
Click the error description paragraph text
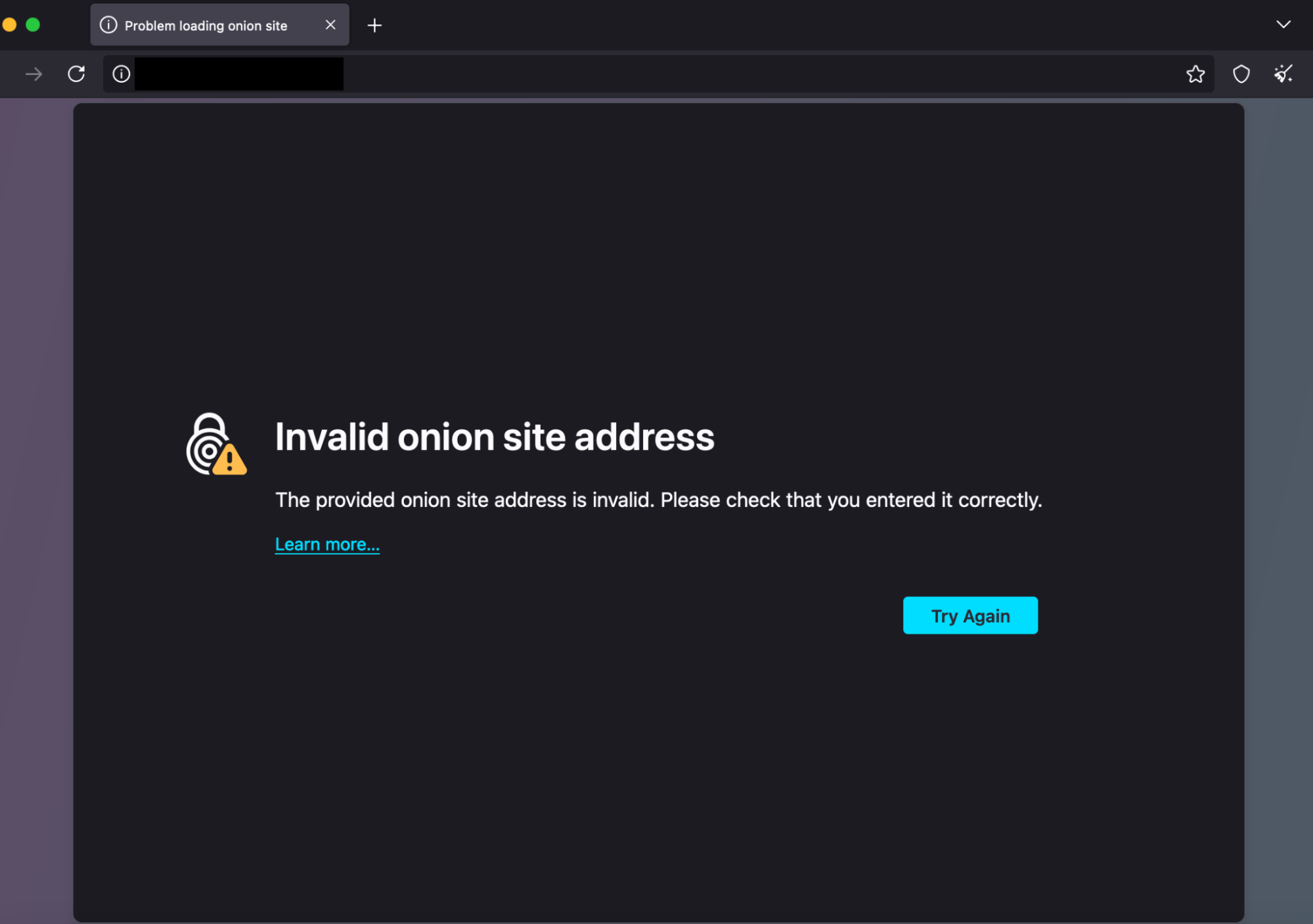click(657, 500)
